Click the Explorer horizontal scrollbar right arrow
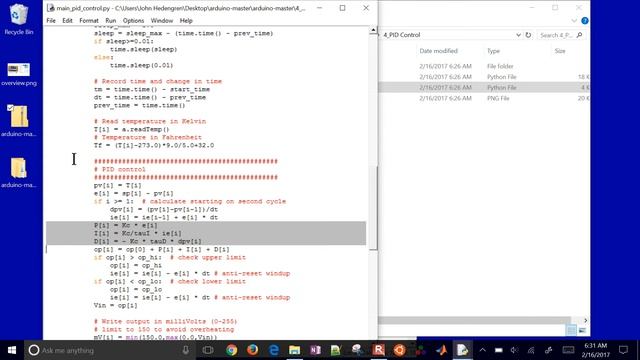This screenshot has width=640, height=360. pos(585,320)
